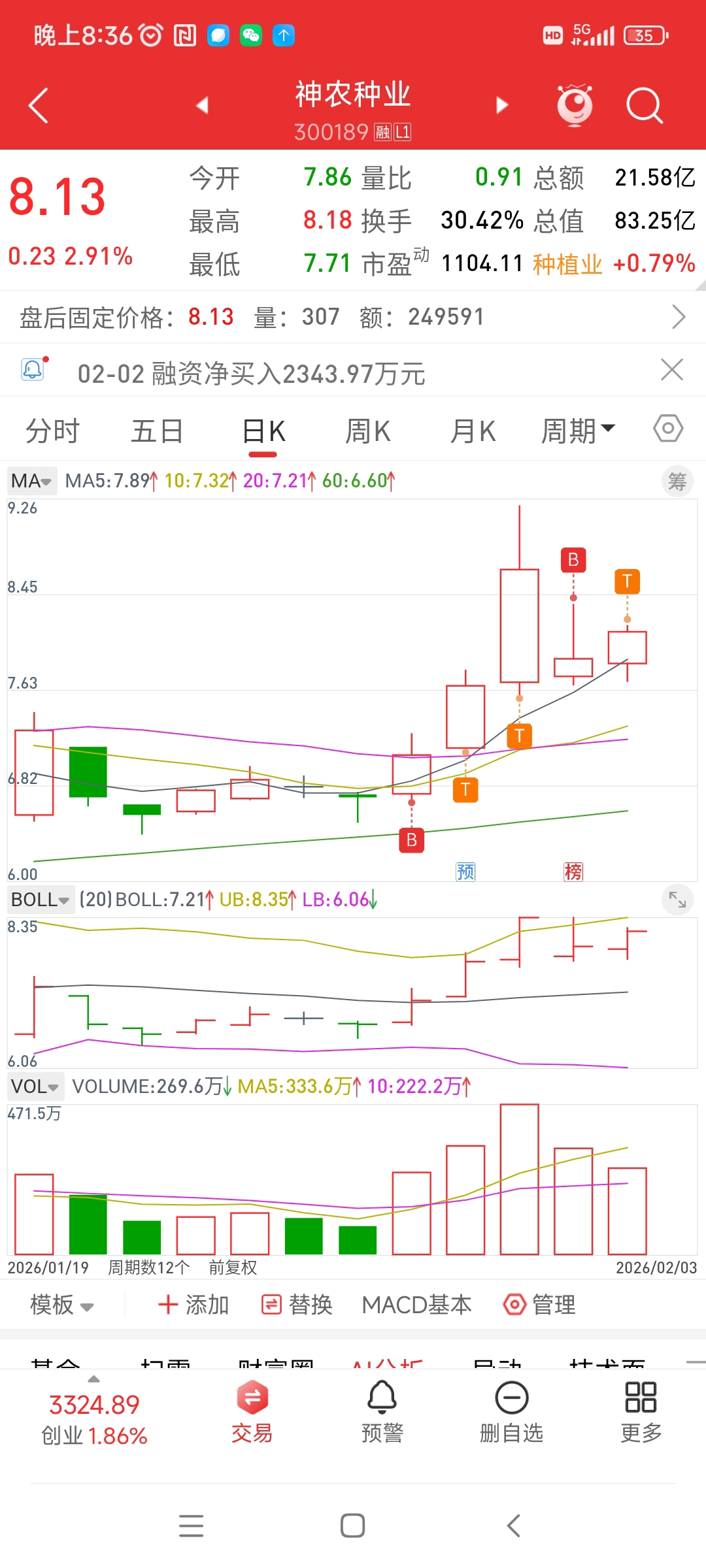This screenshot has width=706, height=1568.
Task: Tap the stock name 神农种业 title
Action: click(353, 94)
